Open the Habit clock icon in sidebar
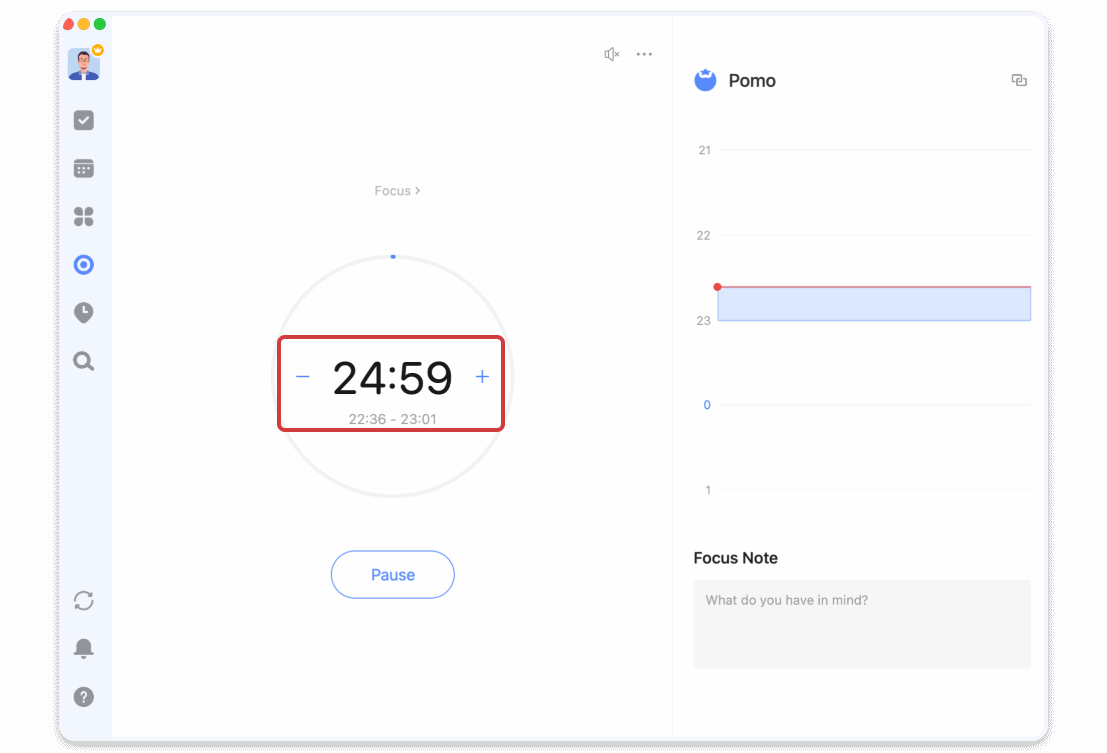Screen dimensions: 1107x753 click(x=84, y=313)
